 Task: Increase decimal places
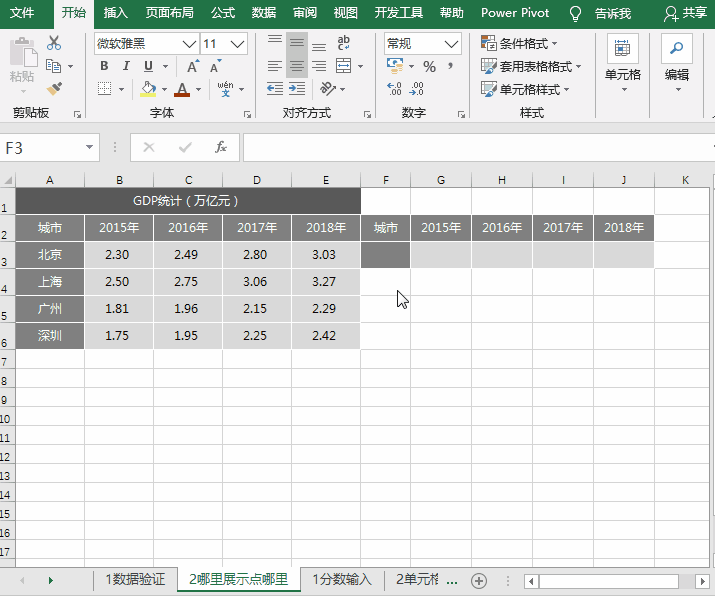pos(394,88)
